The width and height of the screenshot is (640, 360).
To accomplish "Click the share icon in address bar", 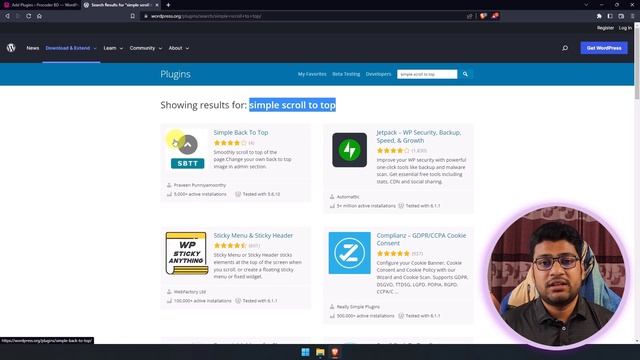I will pyautogui.click(x=469, y=16).
